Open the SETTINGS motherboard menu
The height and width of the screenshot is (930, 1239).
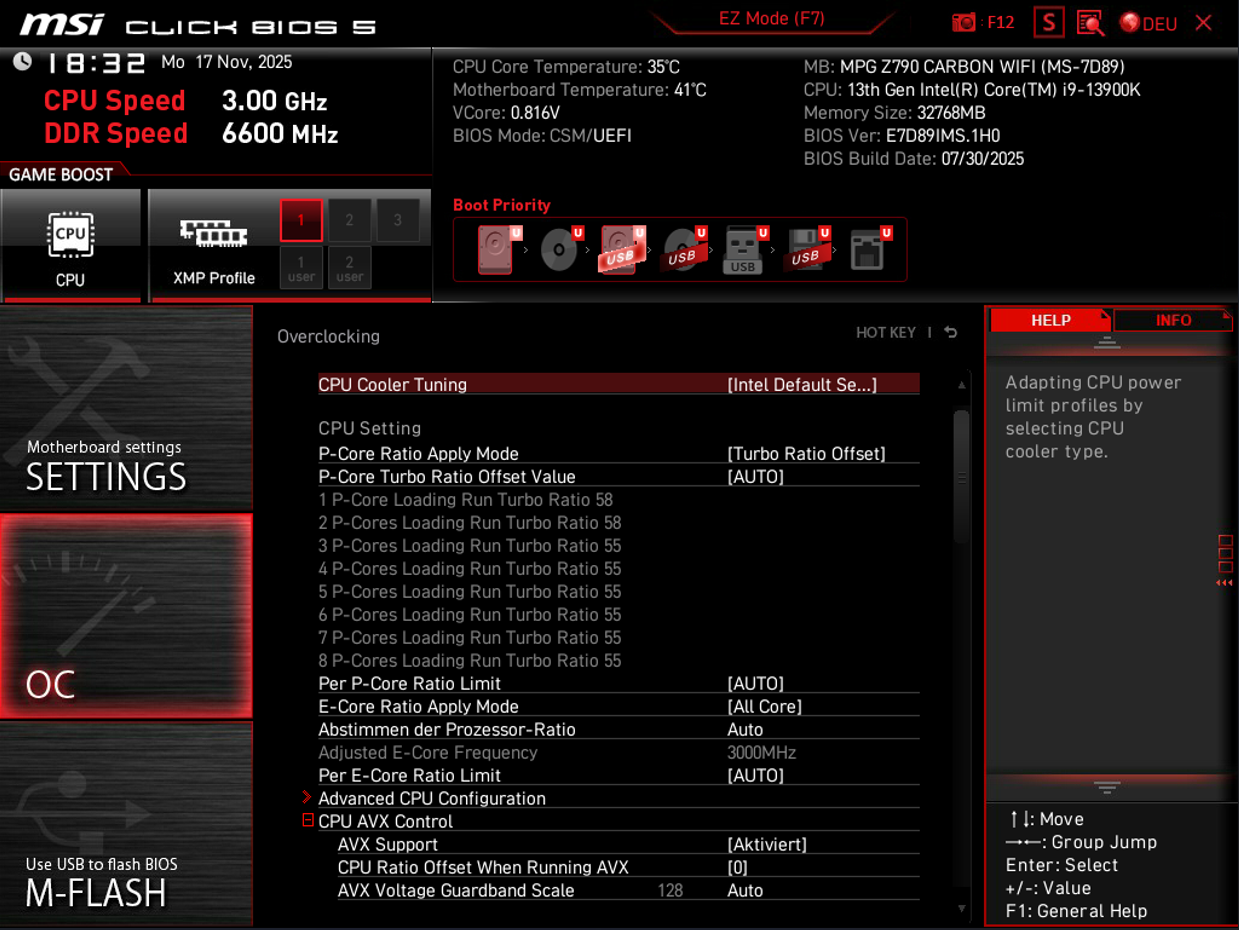(126, 409)
